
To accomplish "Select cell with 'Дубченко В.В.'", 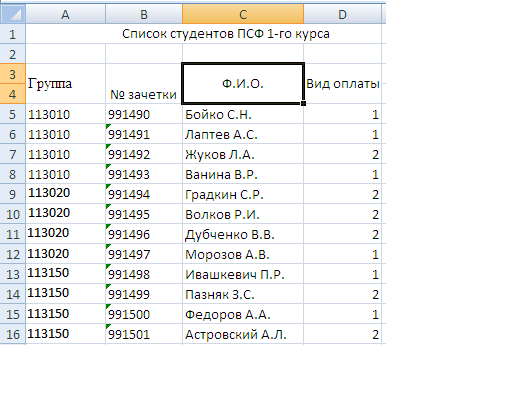I will point(243,234).
